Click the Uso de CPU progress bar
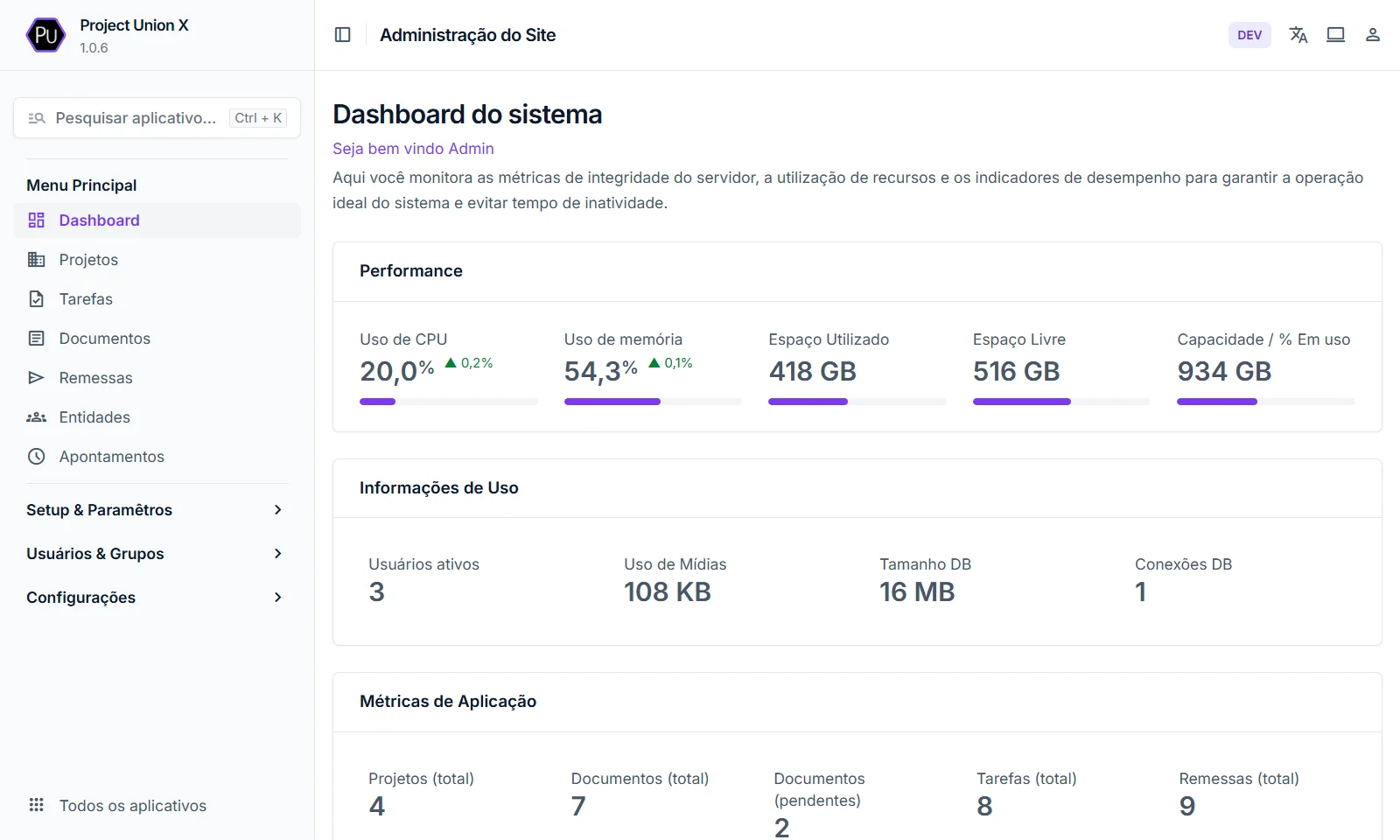1400x840 pixels. coord(448,402)
